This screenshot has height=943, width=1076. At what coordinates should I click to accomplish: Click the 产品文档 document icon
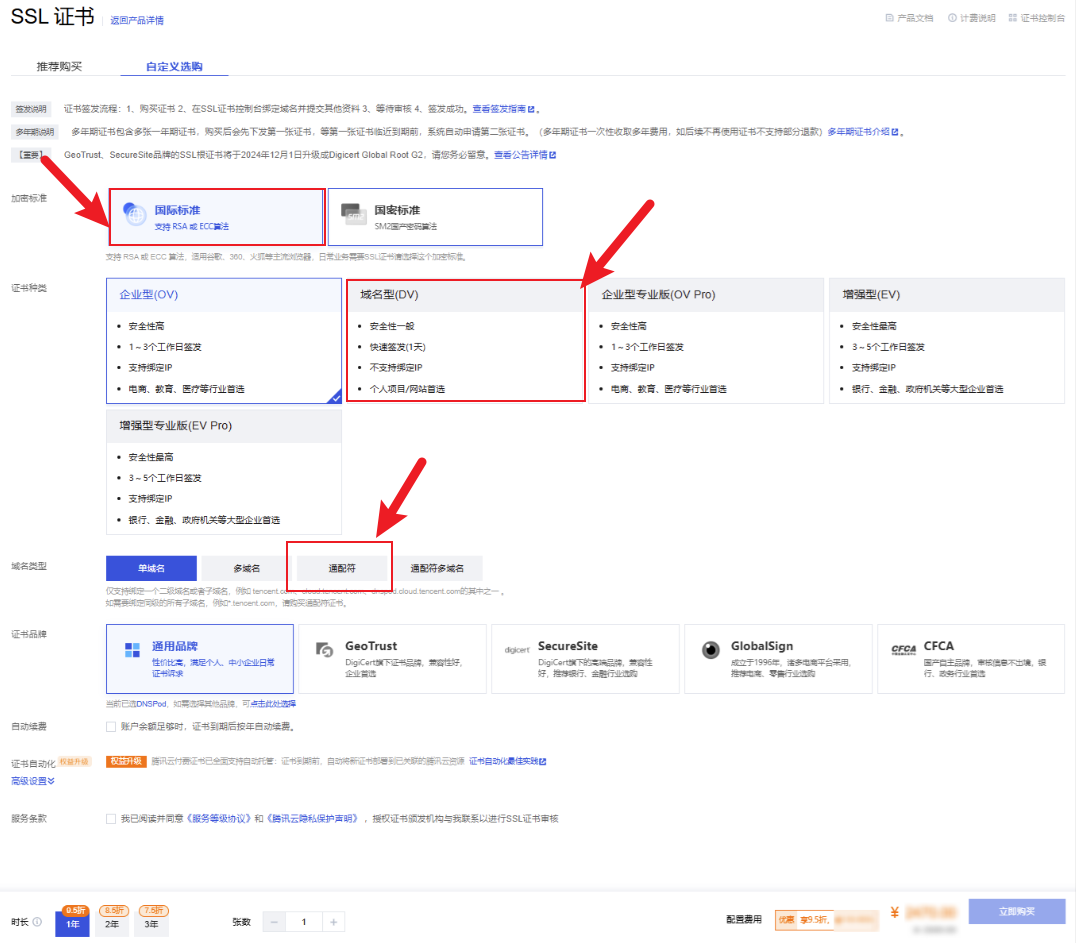coord(889,18)
